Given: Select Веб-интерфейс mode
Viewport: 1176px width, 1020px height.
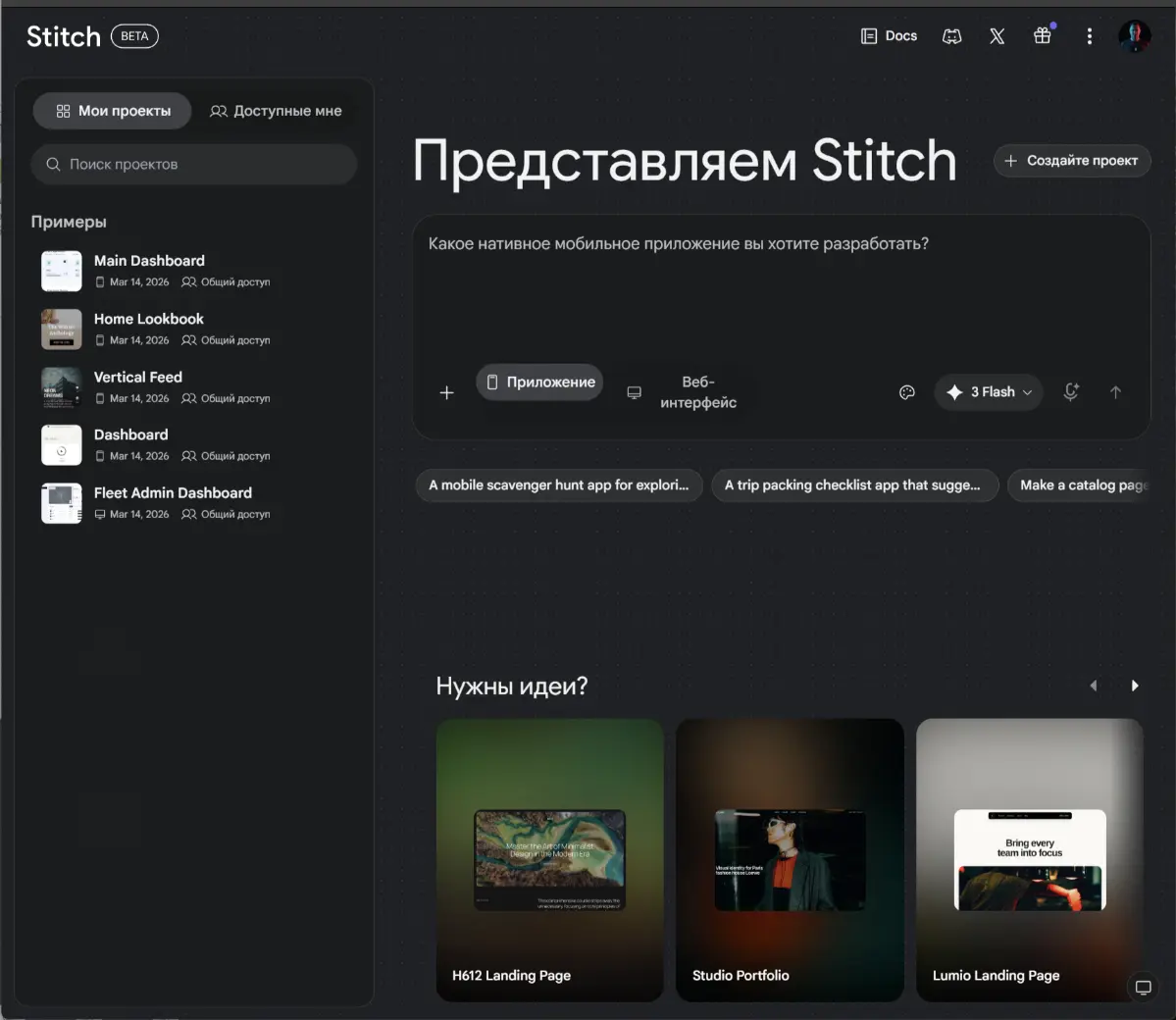Looking at the screenshot, I should click(x=683, y=392).
